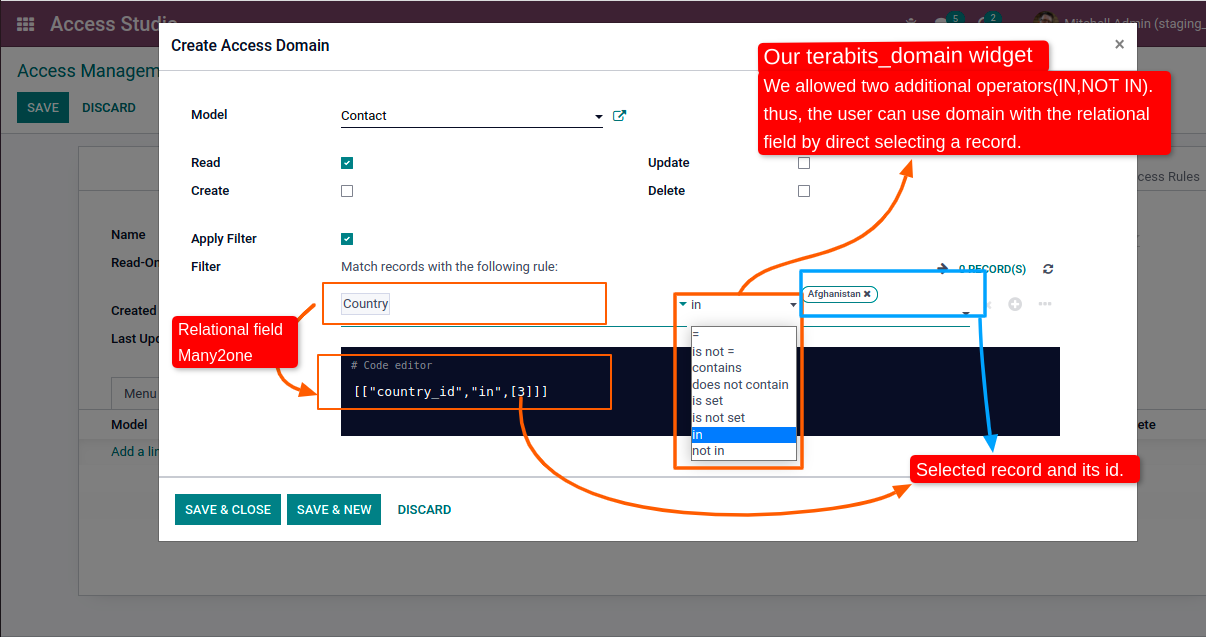The height and width of the screenshot is (637, 1206).
Task: Enable the Create permission checkbox
Action: pyautogui.click(x=347, y=191)
